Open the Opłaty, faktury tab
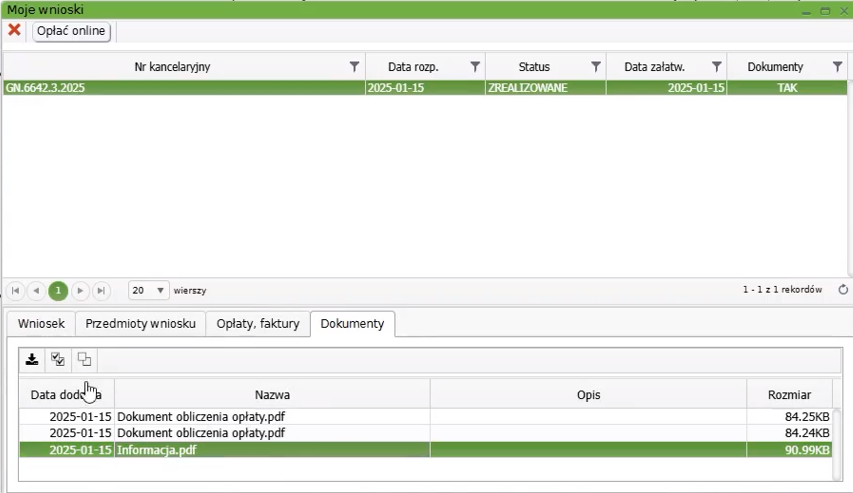Screen dimensions: 853x493 pos(258,324)
